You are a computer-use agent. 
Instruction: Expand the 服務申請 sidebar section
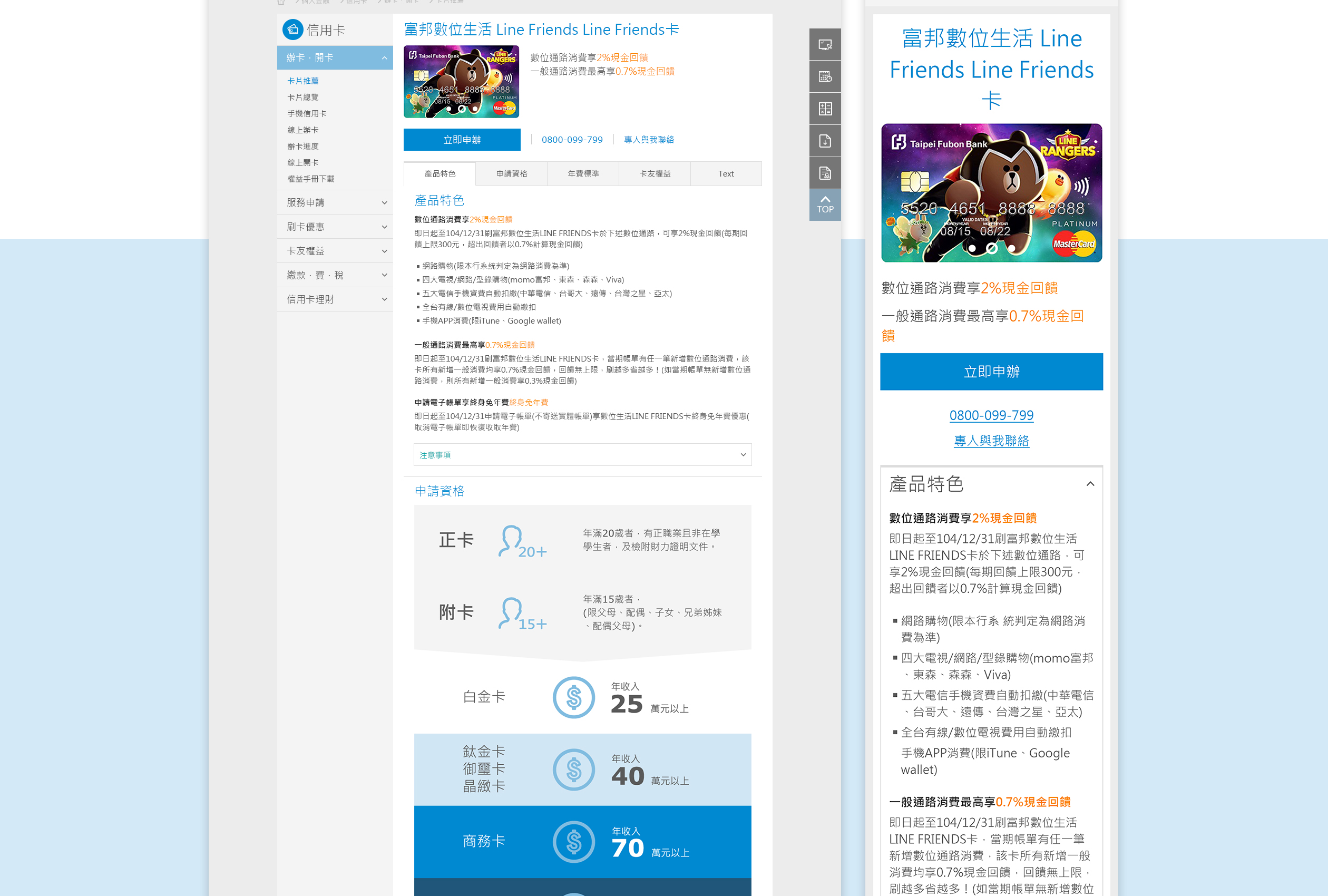(x=335, y=202)
